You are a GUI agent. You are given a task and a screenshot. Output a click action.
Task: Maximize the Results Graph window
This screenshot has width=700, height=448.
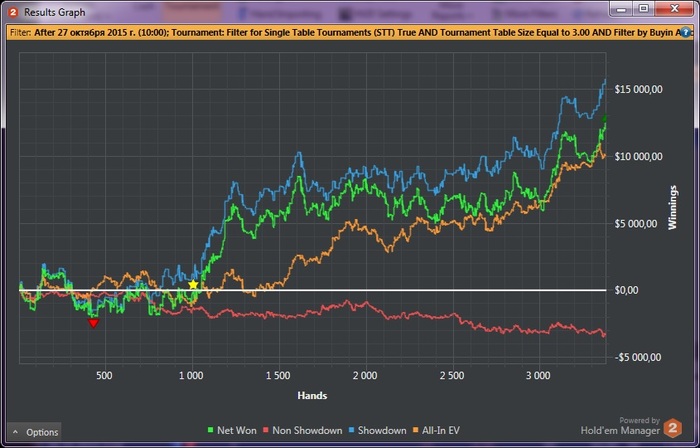click(x=644, y=8)
